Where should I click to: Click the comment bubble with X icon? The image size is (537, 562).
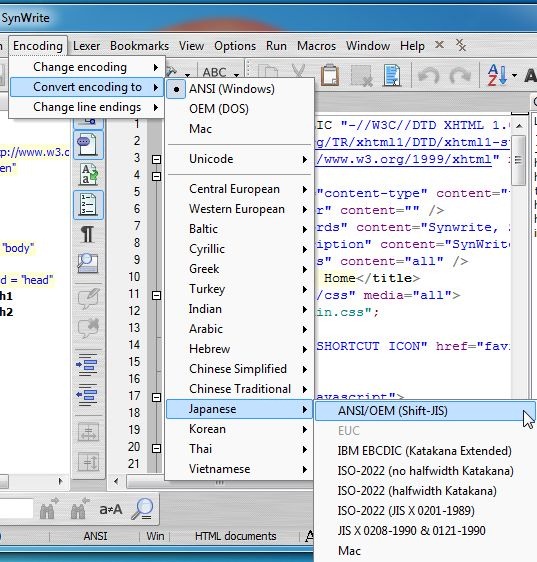point(88,328)
